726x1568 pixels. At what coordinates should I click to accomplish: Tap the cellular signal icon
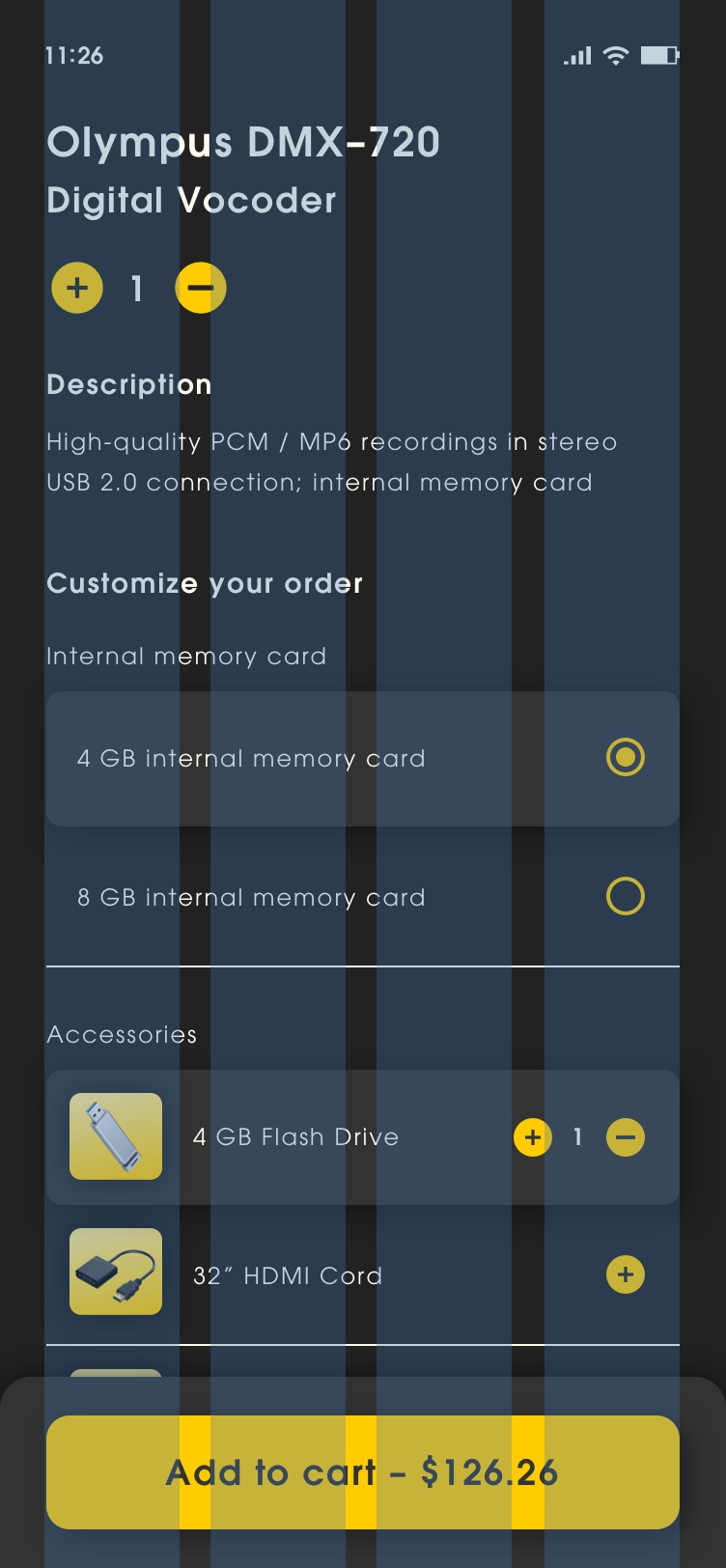[x=577, y=56]
